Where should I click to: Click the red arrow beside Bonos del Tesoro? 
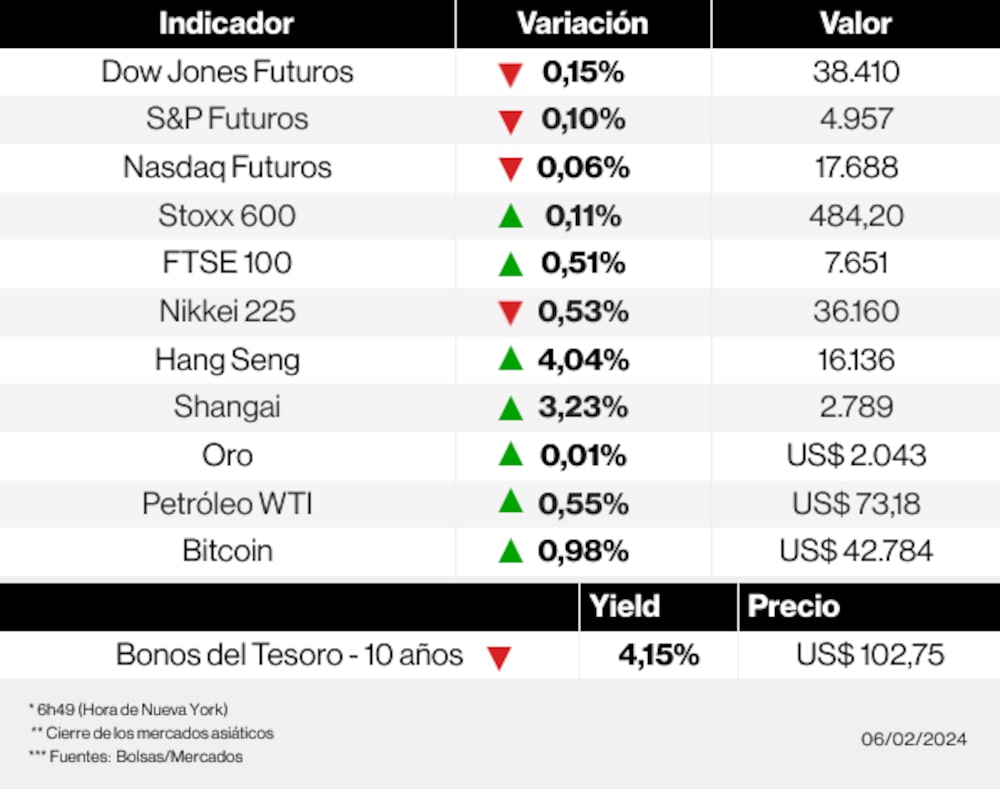(x=499, y=658)
